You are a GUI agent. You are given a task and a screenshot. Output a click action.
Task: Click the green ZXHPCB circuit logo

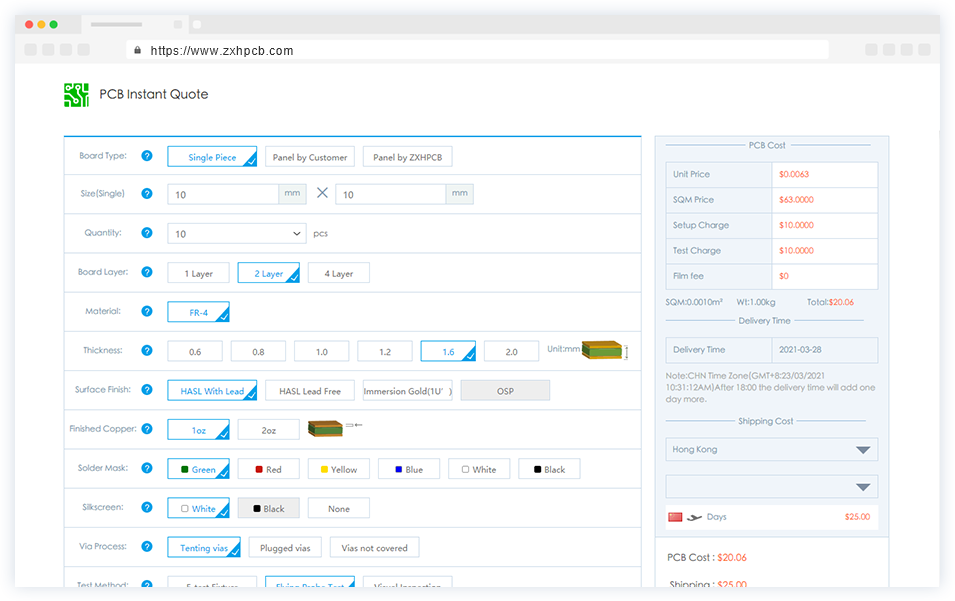76,95
